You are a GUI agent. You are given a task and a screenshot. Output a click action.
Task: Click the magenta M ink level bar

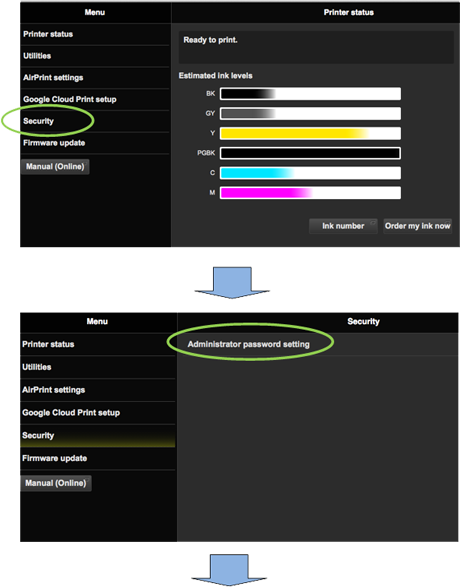tap(310, 193)
